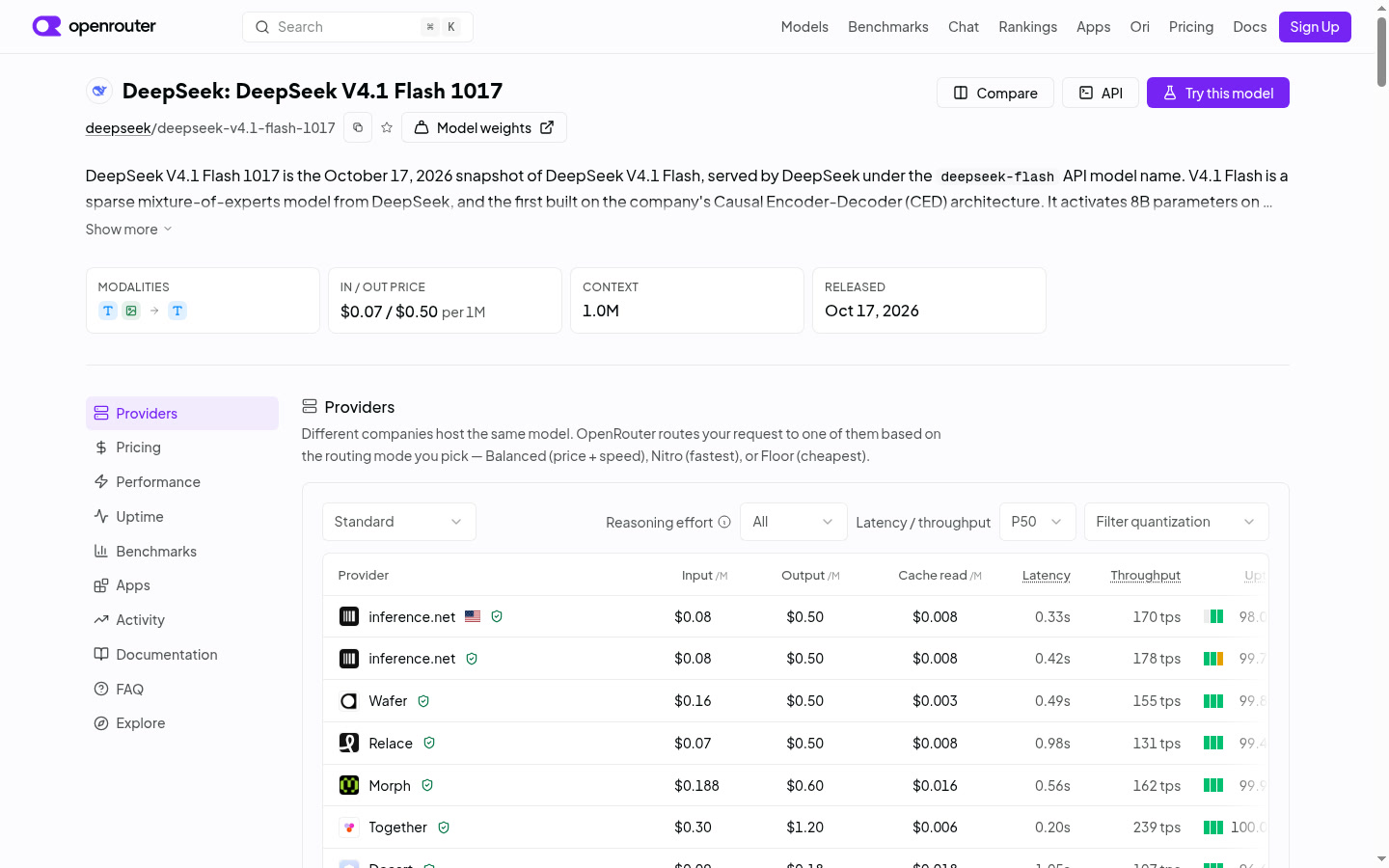This screenshot has height=868, width=1389.
Task: Click the shield icon beside Wafer
Action: pos(423,701)
